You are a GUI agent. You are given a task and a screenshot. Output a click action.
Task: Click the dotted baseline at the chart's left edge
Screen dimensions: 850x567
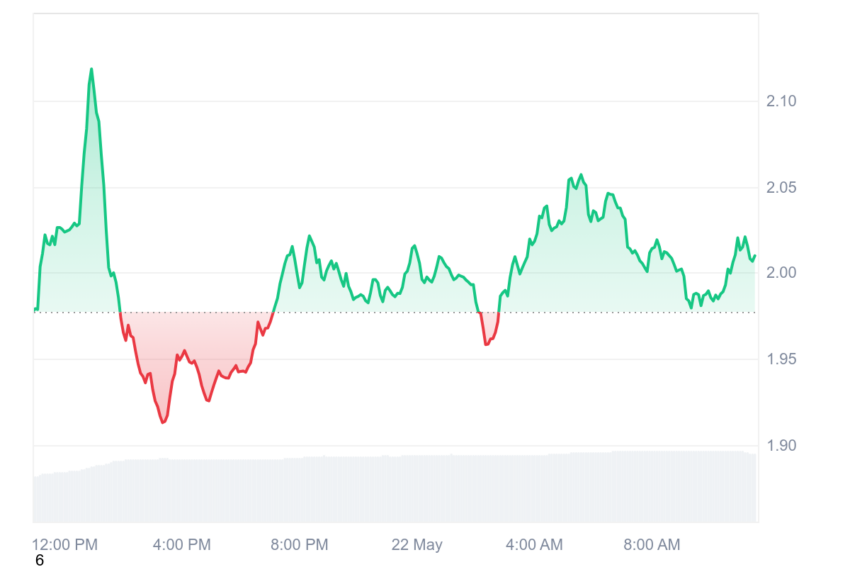click(x=36, y=312)
